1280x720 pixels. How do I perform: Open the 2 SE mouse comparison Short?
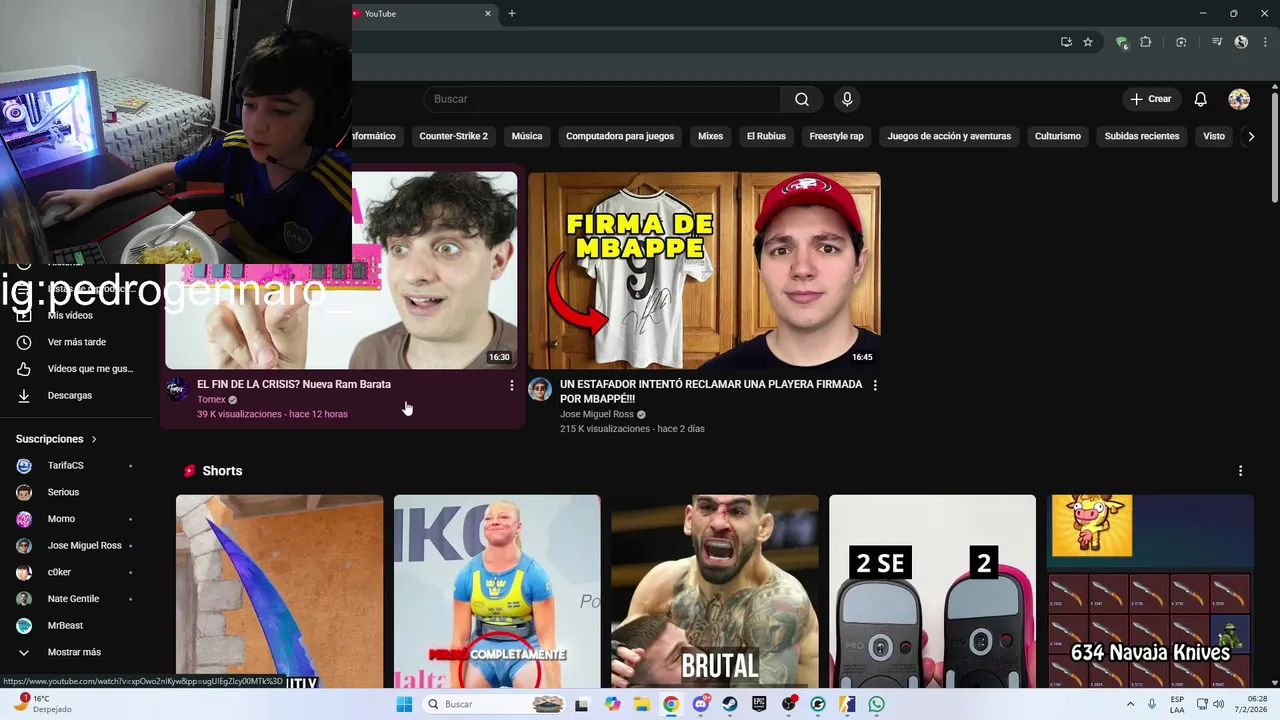(x=932, y=591)
